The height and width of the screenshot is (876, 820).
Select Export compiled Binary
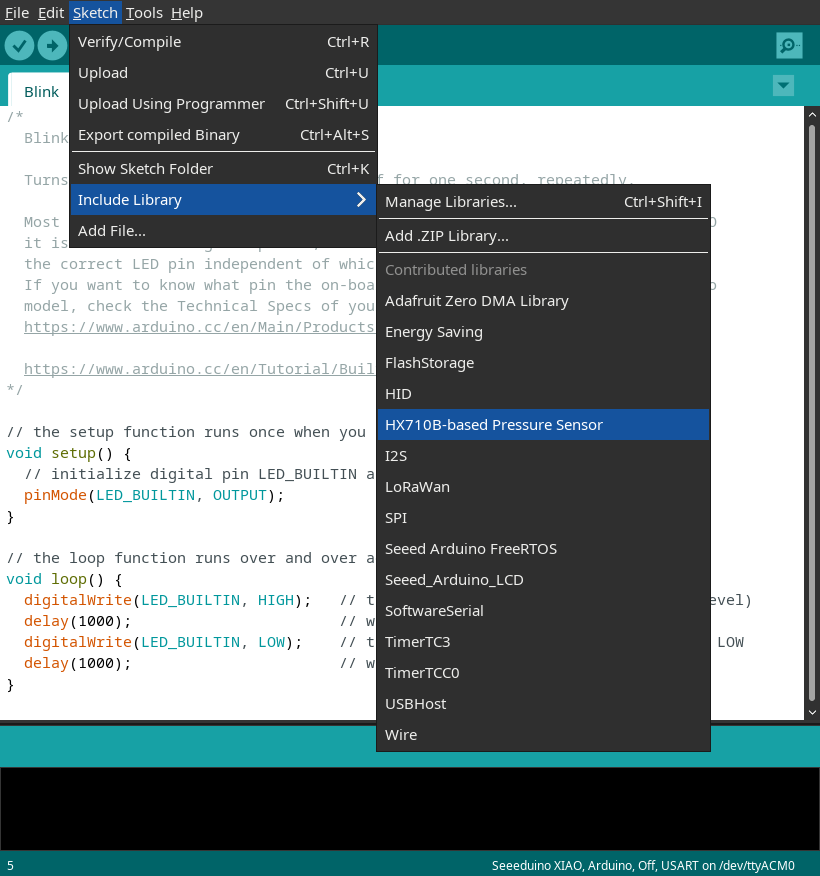223,135
